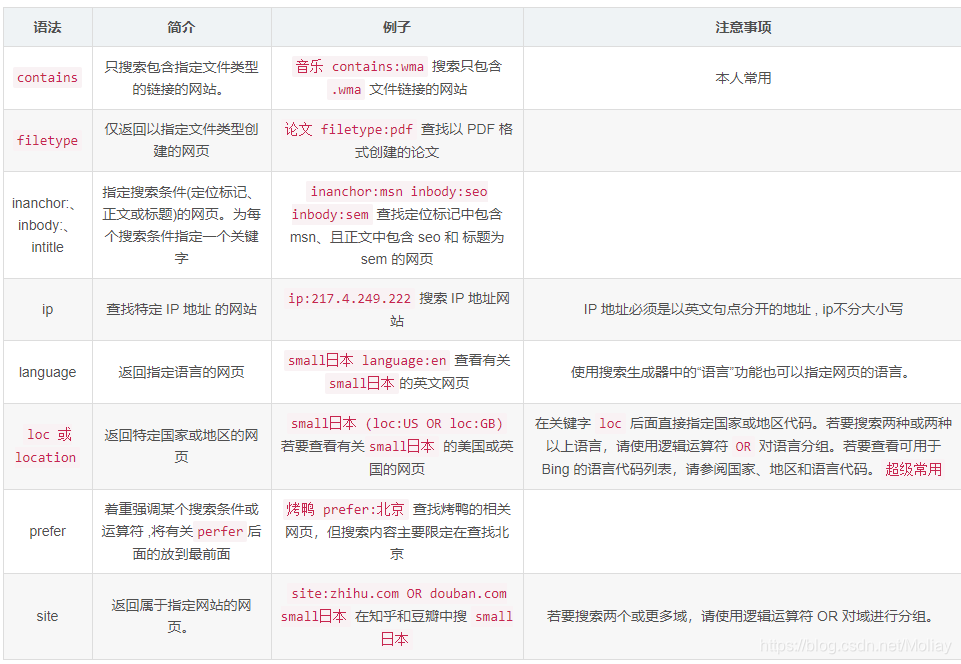Select the inanchor:、inbody:、intitle cell

47,225
